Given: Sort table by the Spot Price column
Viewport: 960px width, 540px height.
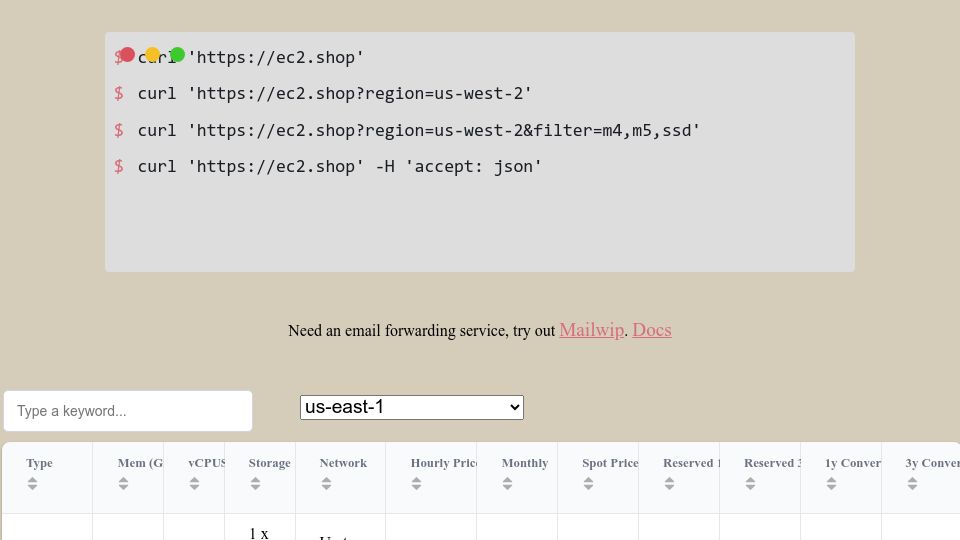Looking at the screenshot, I should [x=588, y=484].
